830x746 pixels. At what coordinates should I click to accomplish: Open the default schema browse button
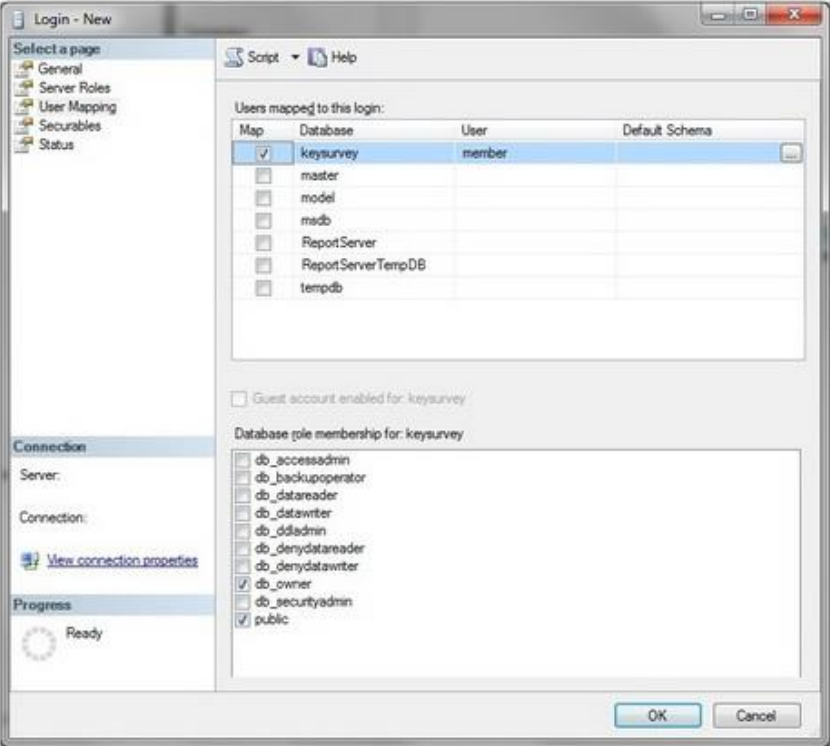792,154
